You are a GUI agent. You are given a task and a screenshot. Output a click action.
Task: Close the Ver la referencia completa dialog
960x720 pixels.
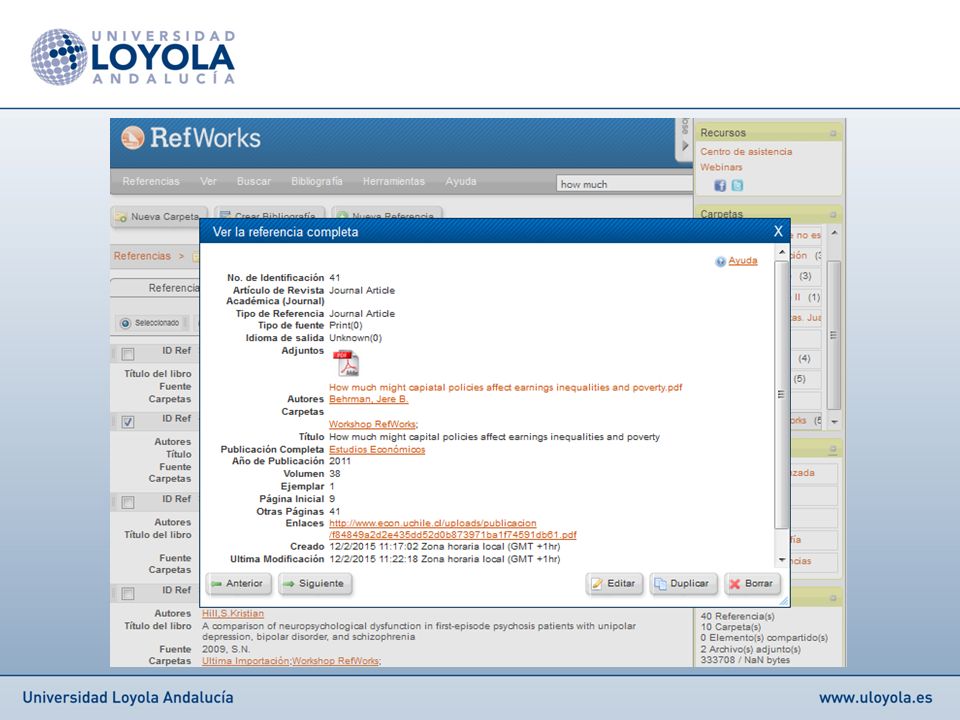click(778, 231)
